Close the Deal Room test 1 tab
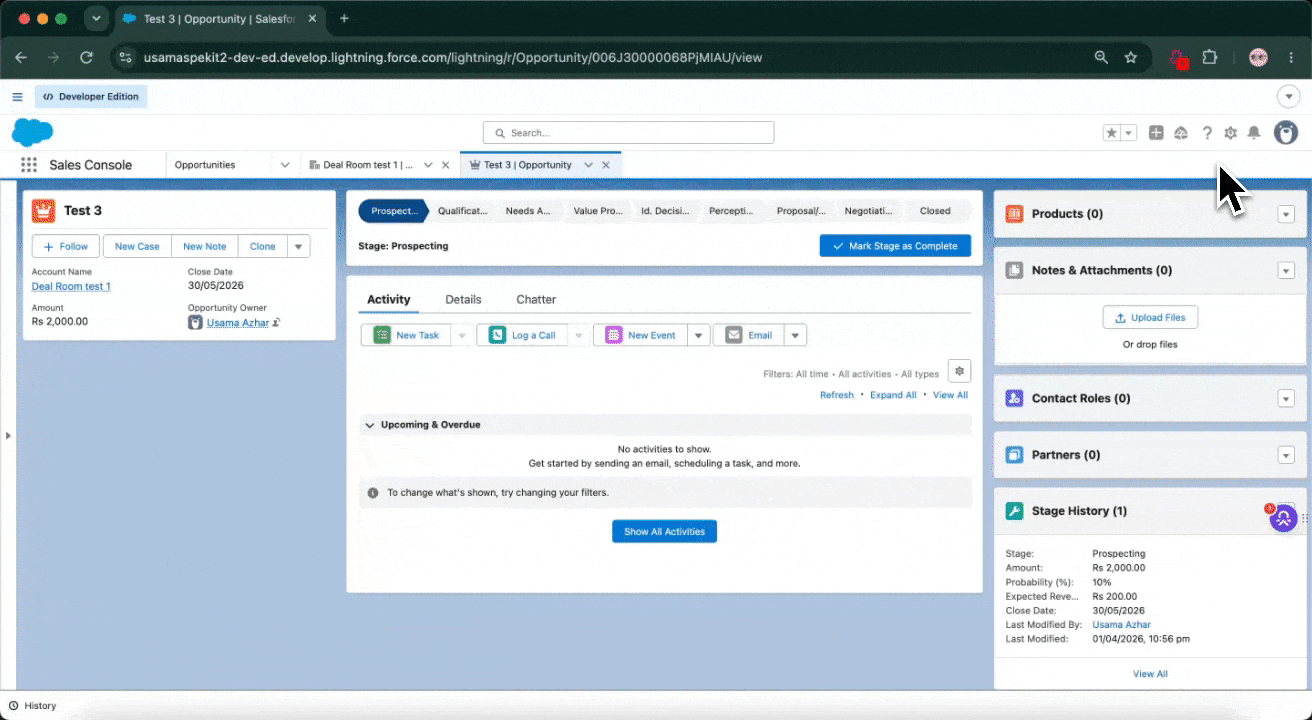The height and width of the screenshot is (720, 1312). pyautogui.click(x=445, y=165)
